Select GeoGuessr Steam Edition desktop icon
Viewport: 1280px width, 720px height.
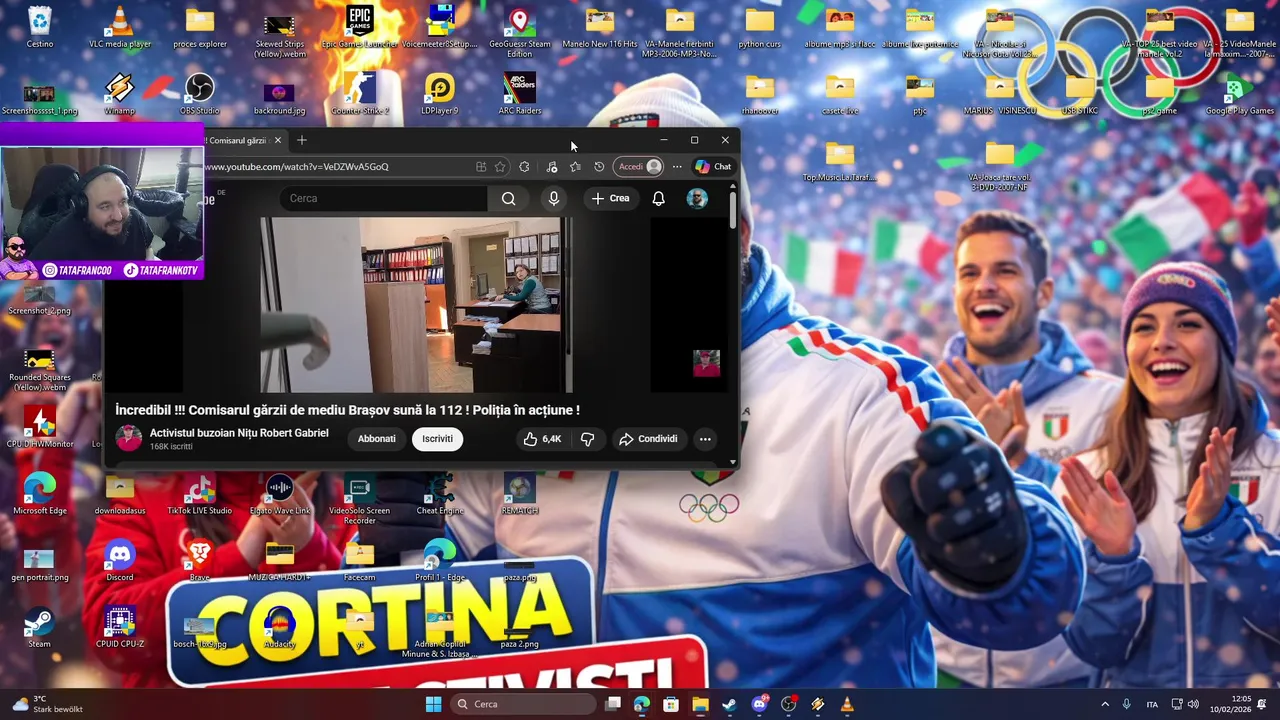[520, 33]
